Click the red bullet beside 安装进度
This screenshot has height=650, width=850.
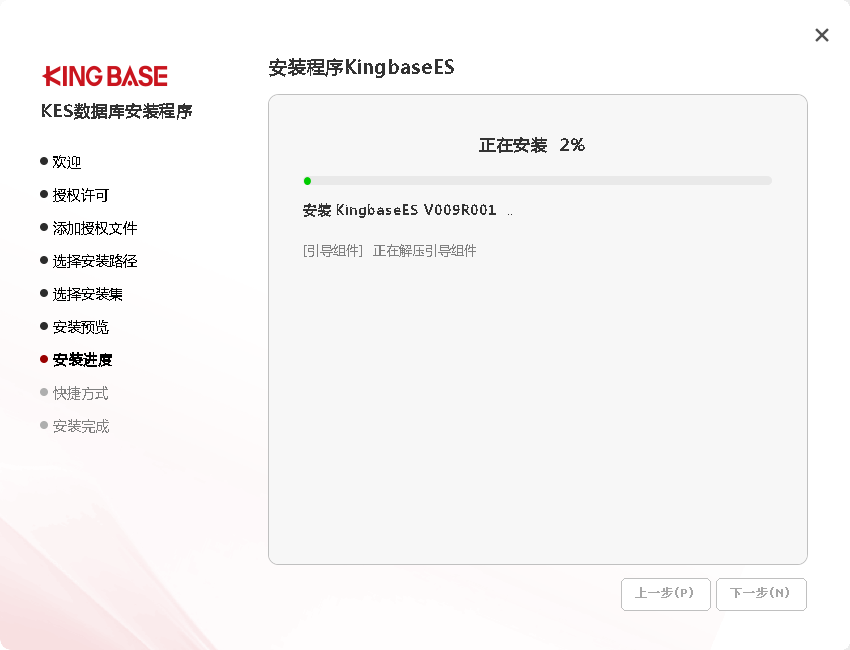(44, 359)
